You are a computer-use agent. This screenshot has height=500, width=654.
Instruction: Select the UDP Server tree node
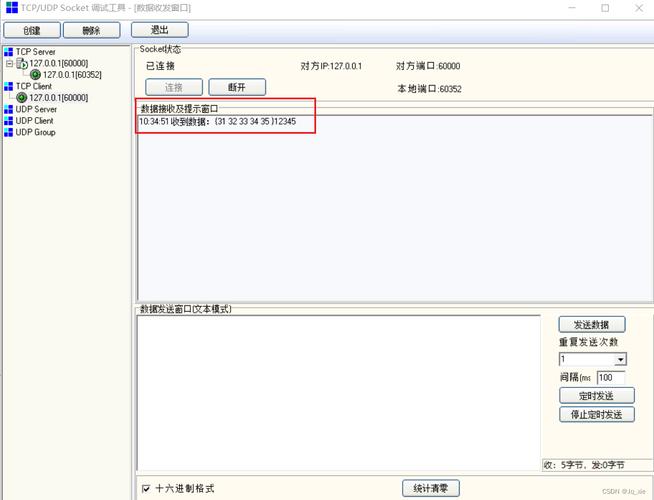[x=36, y=109]
